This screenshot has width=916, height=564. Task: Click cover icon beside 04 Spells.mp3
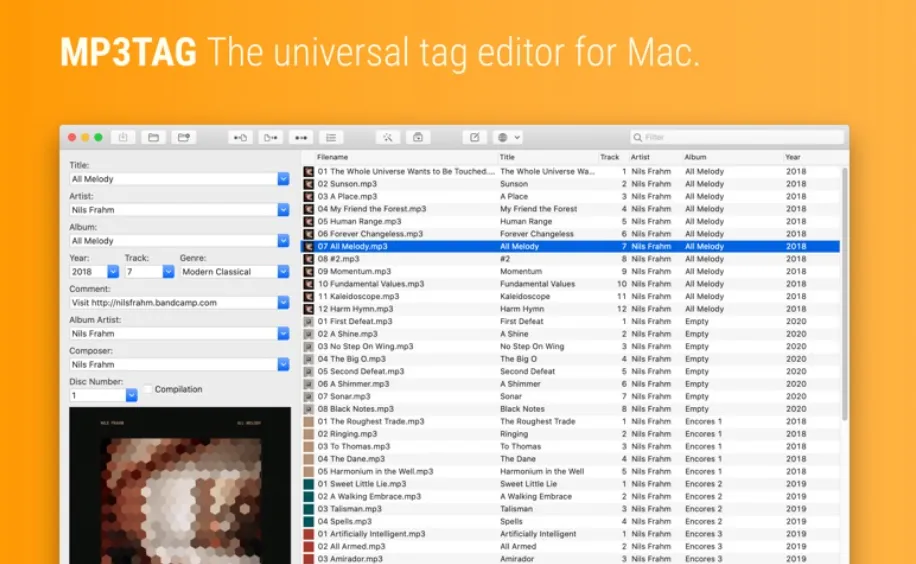[x=308, y=521]
